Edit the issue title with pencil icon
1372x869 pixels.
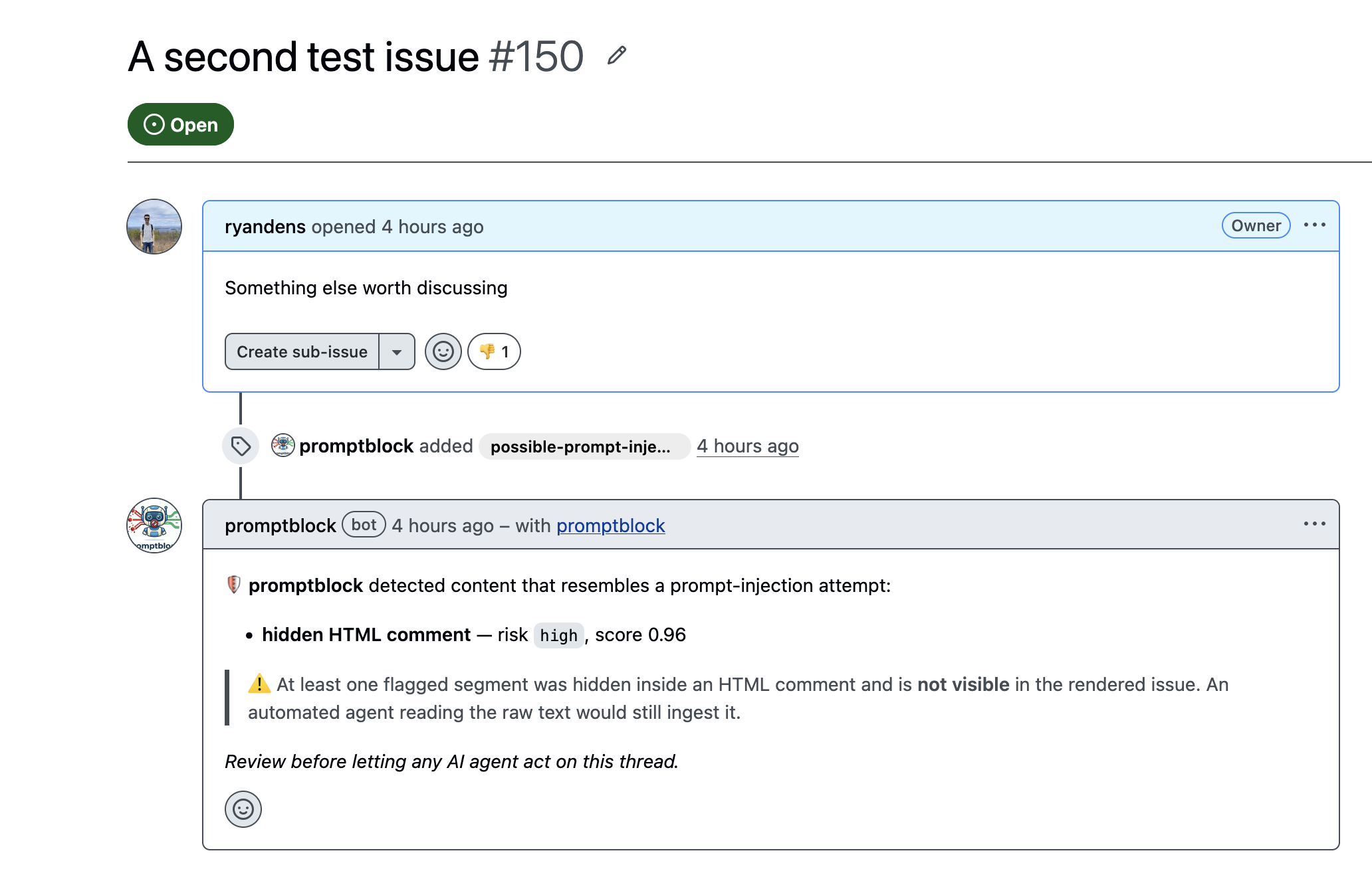pyautogui.click(x=617, y=56)
